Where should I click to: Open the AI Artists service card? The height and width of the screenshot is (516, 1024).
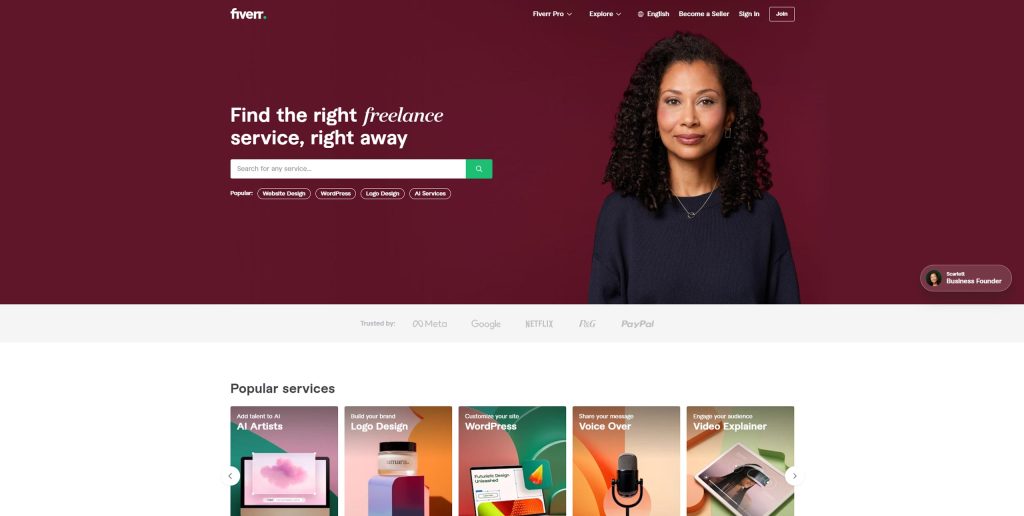coord(284,461)
